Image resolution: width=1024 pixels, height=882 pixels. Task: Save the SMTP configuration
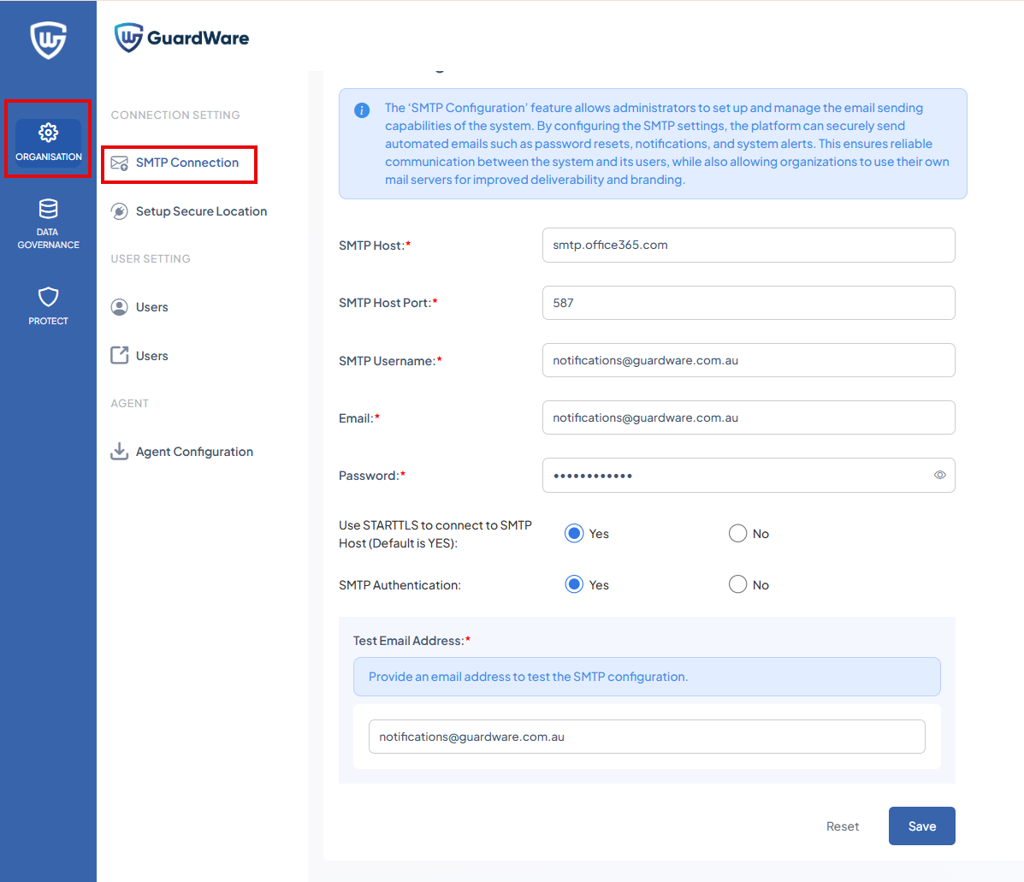[x=921, y=826]
